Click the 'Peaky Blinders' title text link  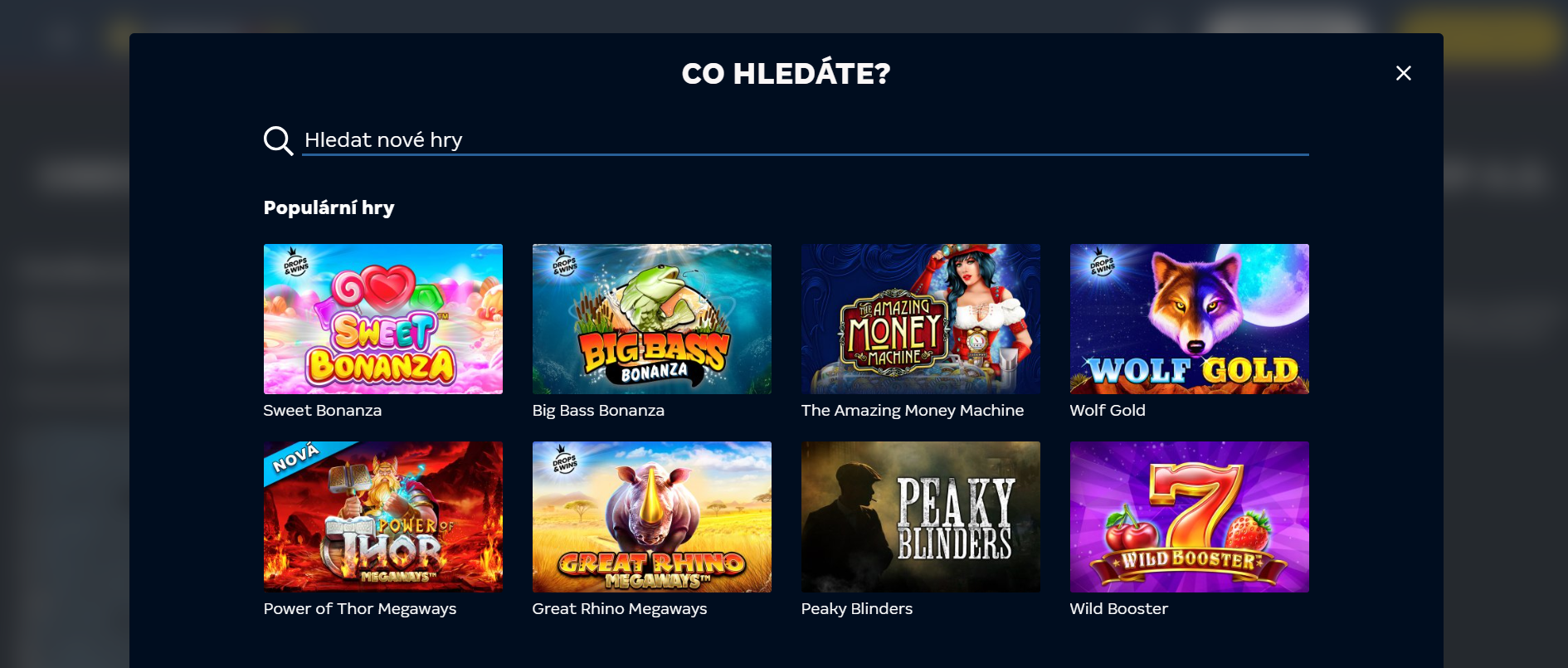[x=857, y=608]
